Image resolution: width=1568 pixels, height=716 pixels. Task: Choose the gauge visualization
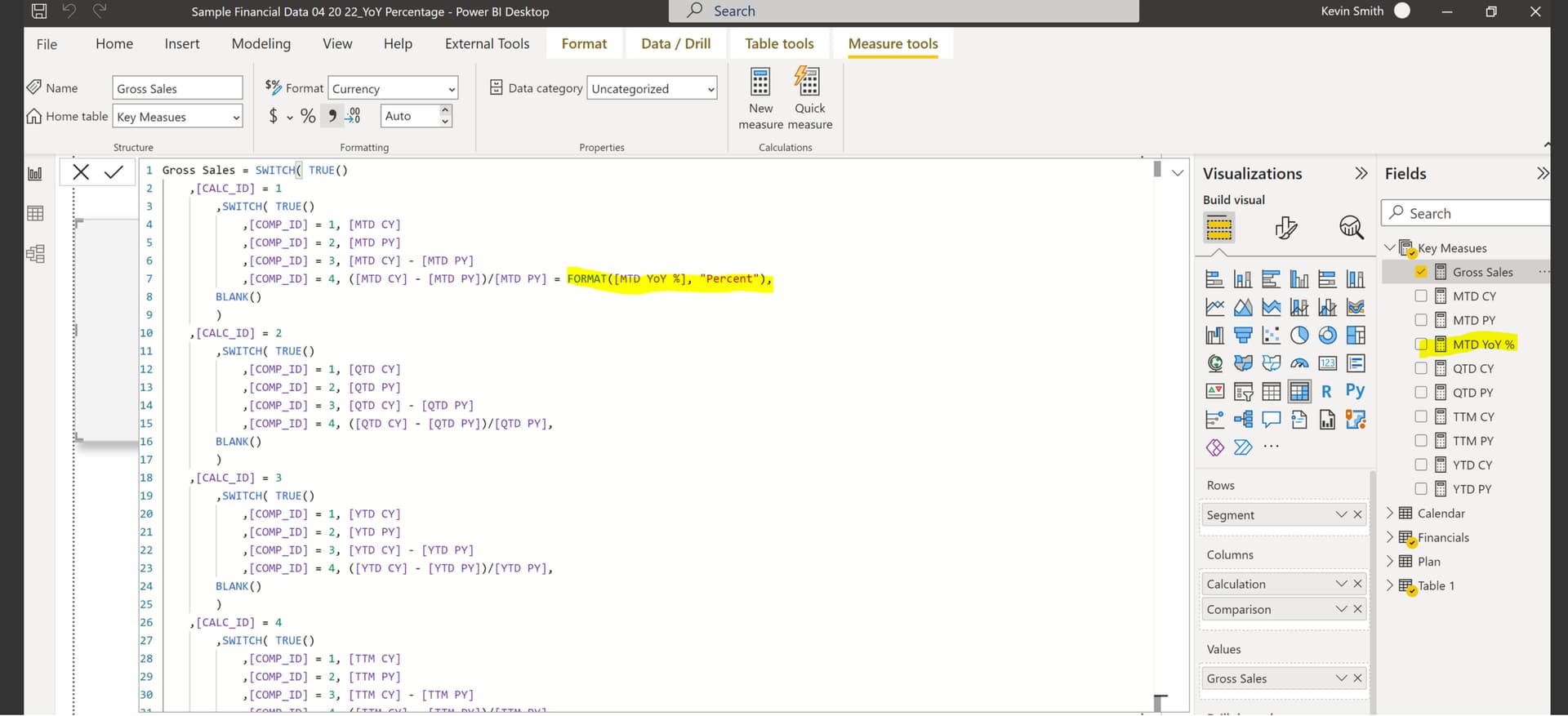pyautogui.click(x=1299, y=363)
